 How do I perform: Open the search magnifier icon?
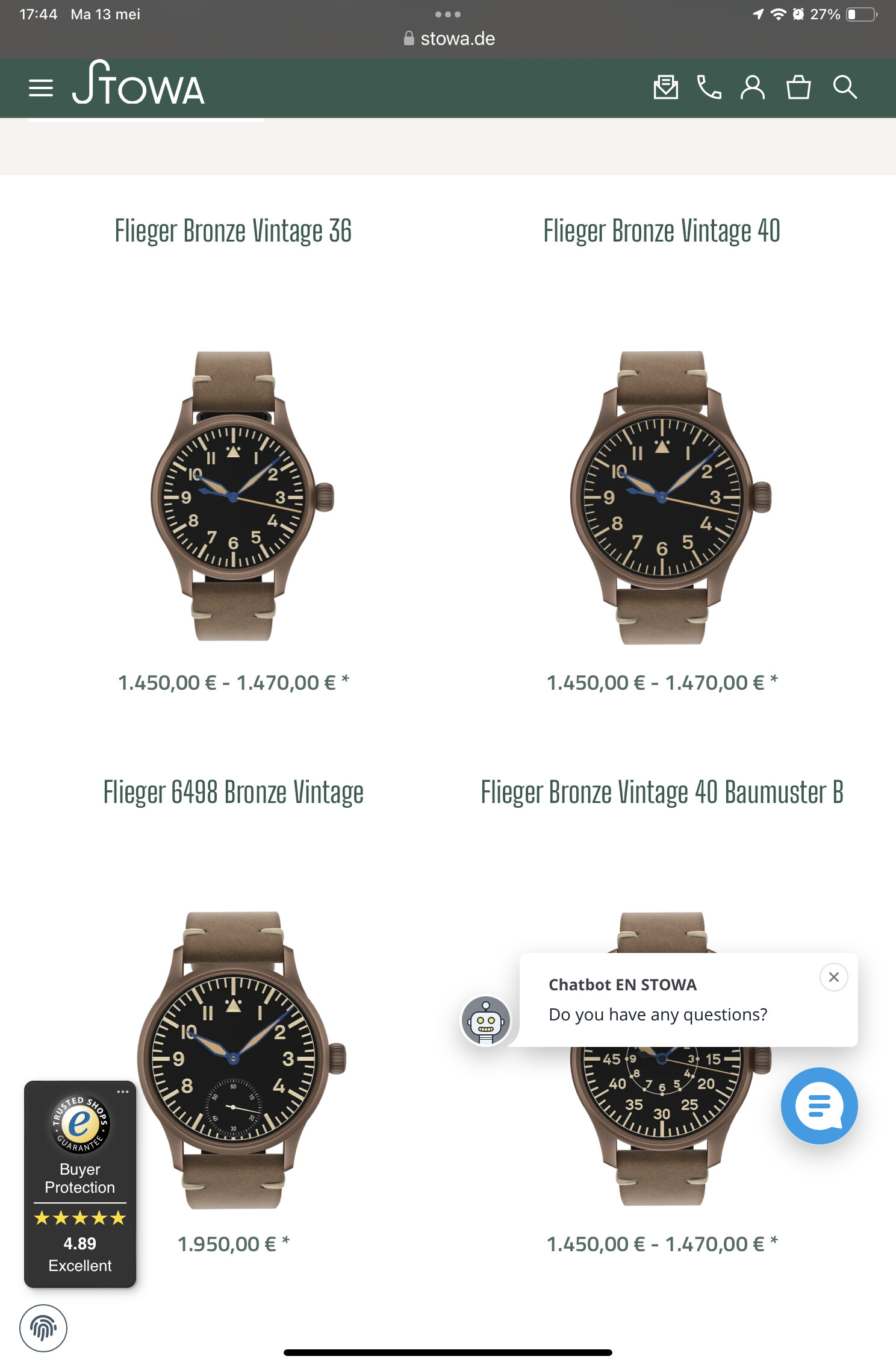[x=845, y=87]
